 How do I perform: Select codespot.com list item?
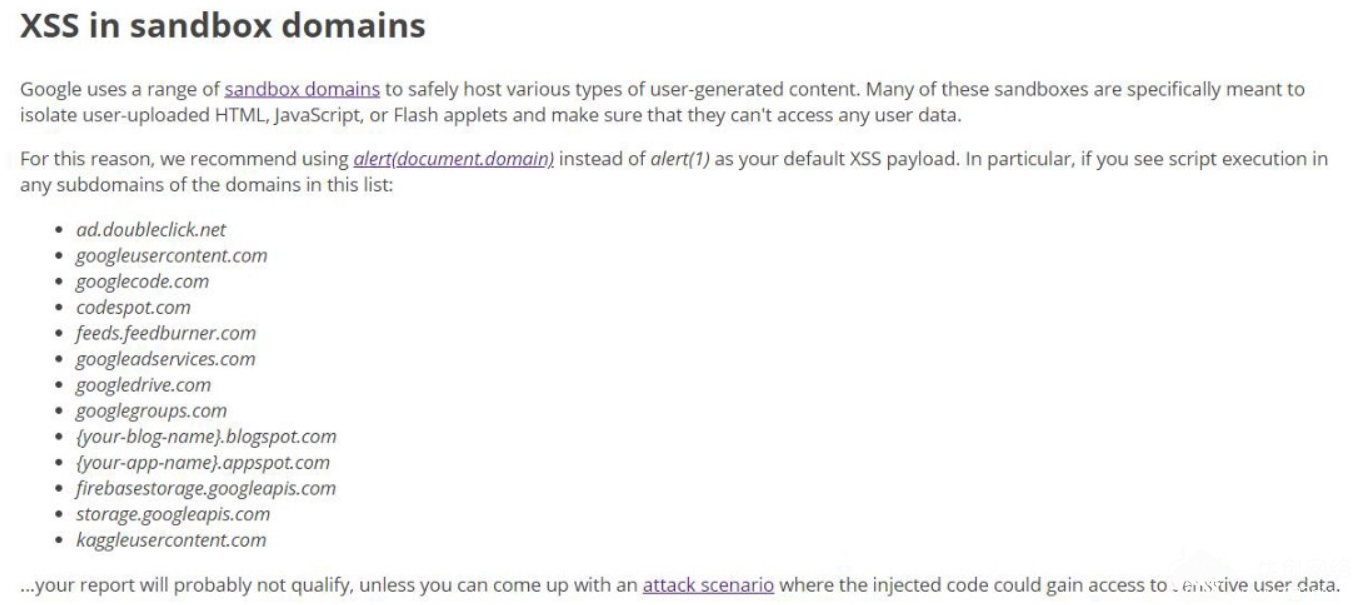click(133, 307)
